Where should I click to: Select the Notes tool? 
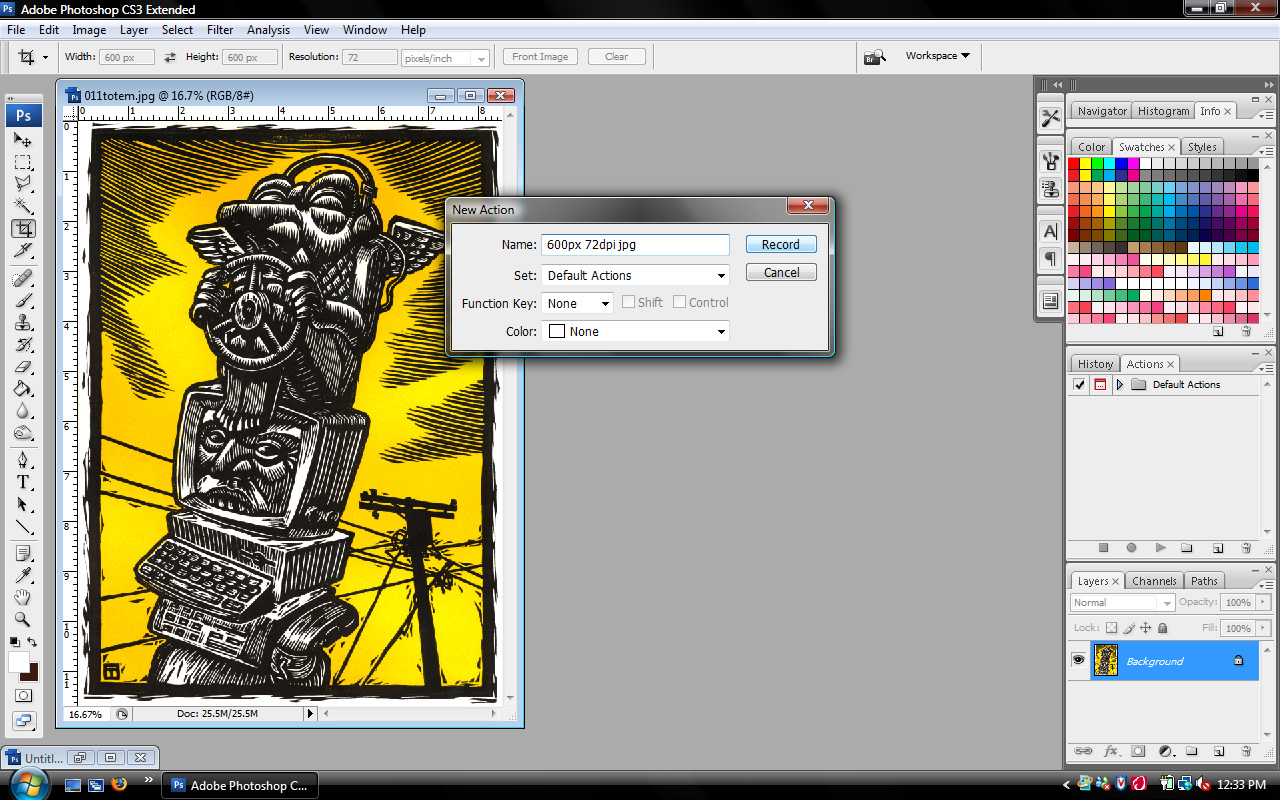[x=23, y=553]
